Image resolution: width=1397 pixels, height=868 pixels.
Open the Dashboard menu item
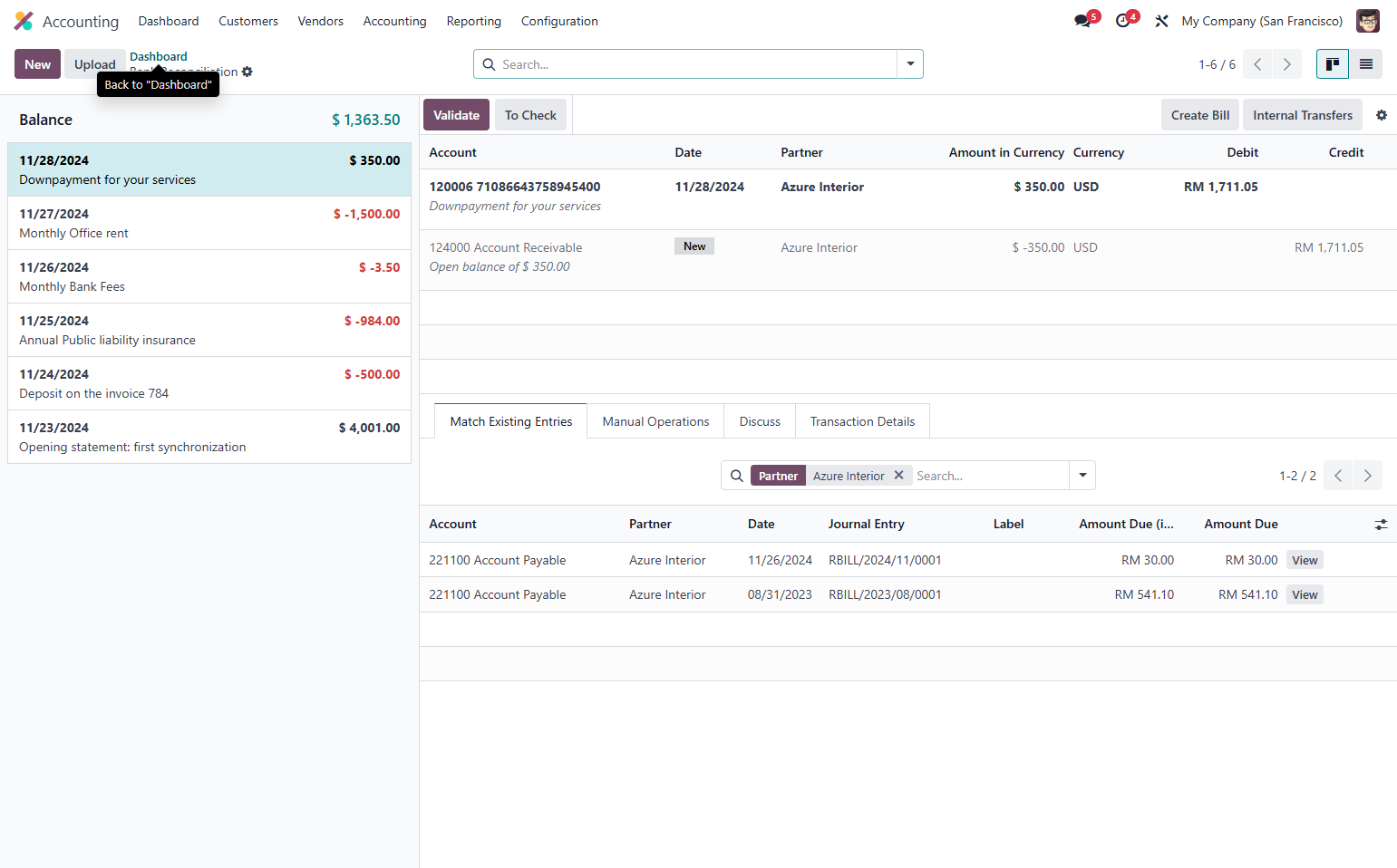coord(169,21)
